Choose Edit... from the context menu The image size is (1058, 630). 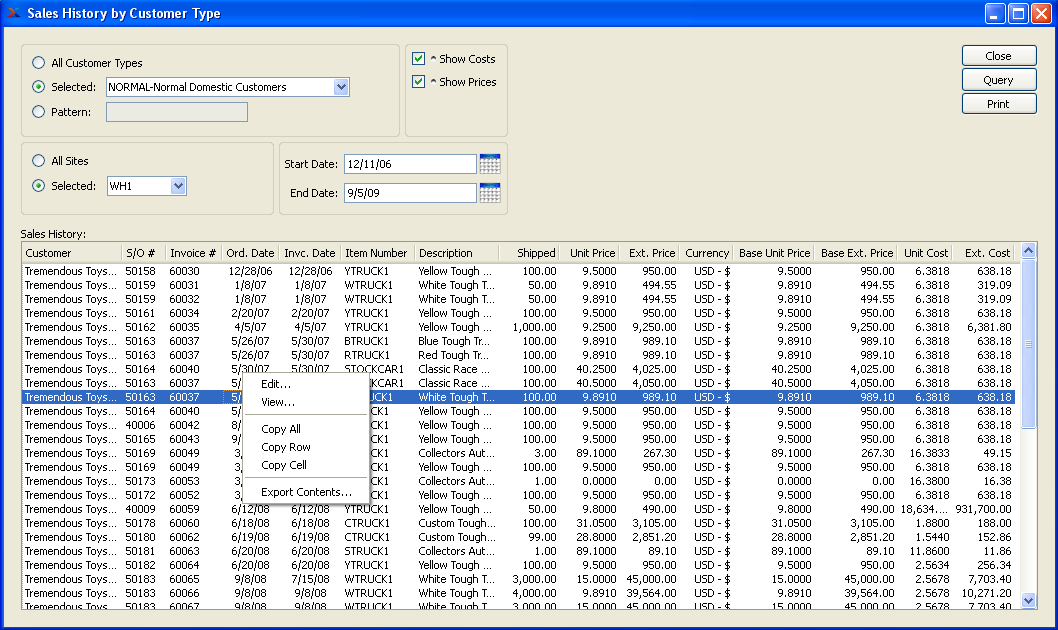(276, 384)
